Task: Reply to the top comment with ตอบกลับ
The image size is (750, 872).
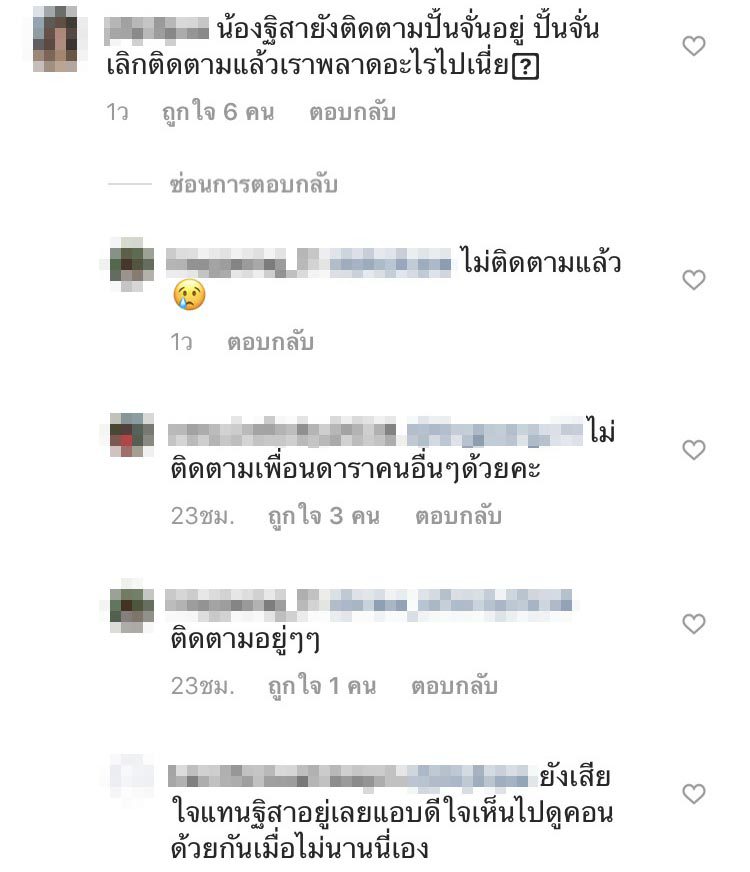Action: [352, 112]
